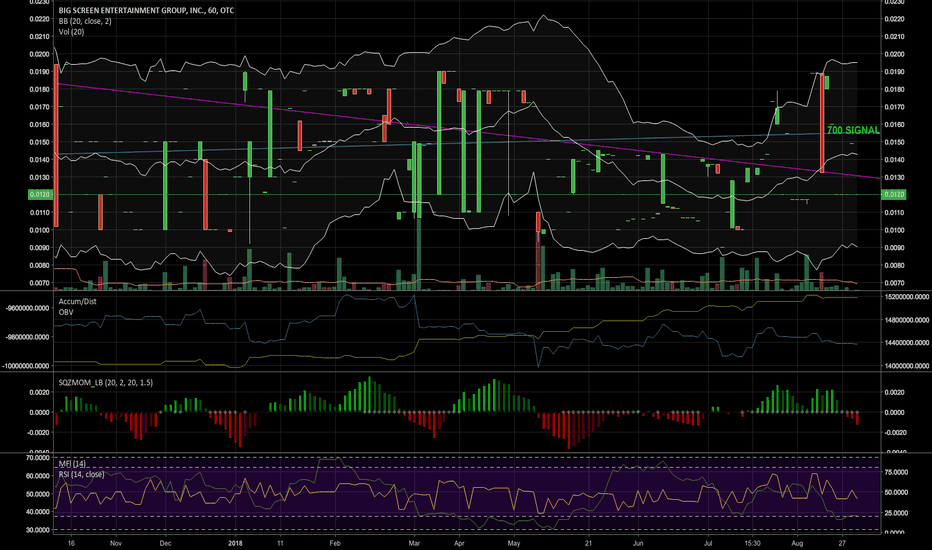The image size is (932, 550).
Task: Click the 60.0000 value on MFI scale
Action: tap(38, 476)
